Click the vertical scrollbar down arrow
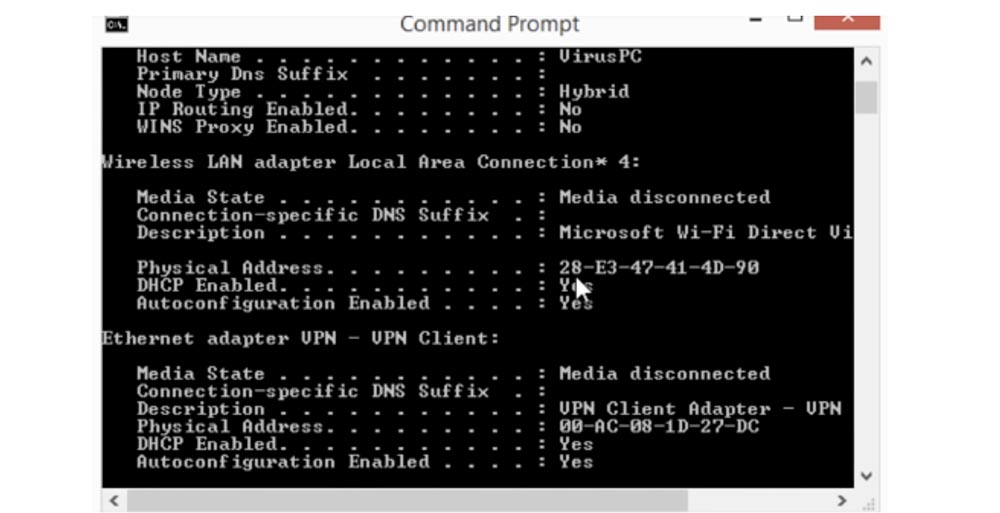This screenshot has height=513, width=1000. (866, 476)
